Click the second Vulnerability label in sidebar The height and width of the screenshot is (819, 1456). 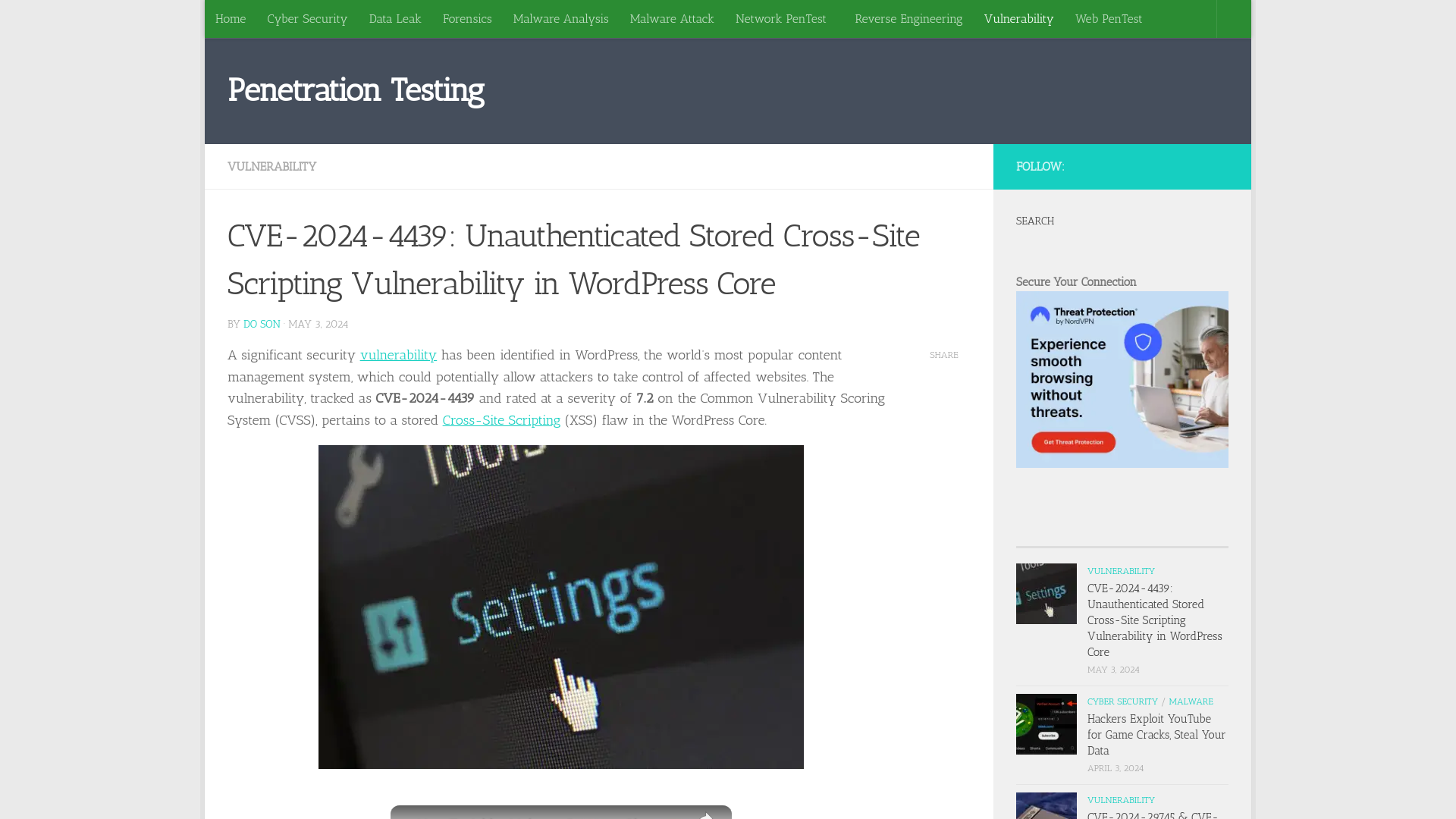[x=1120, y=800]
